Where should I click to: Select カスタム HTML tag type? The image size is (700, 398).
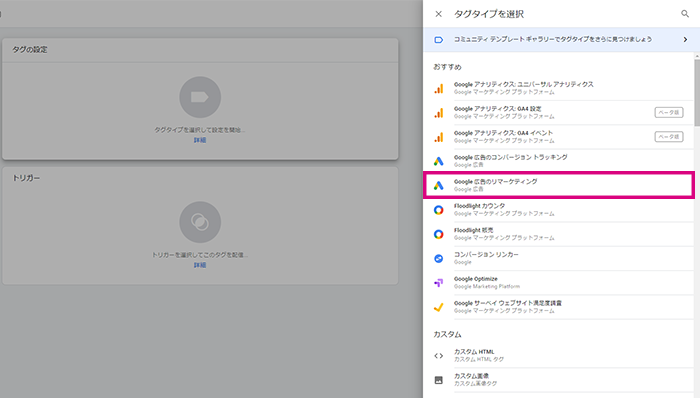pos(474,352)
